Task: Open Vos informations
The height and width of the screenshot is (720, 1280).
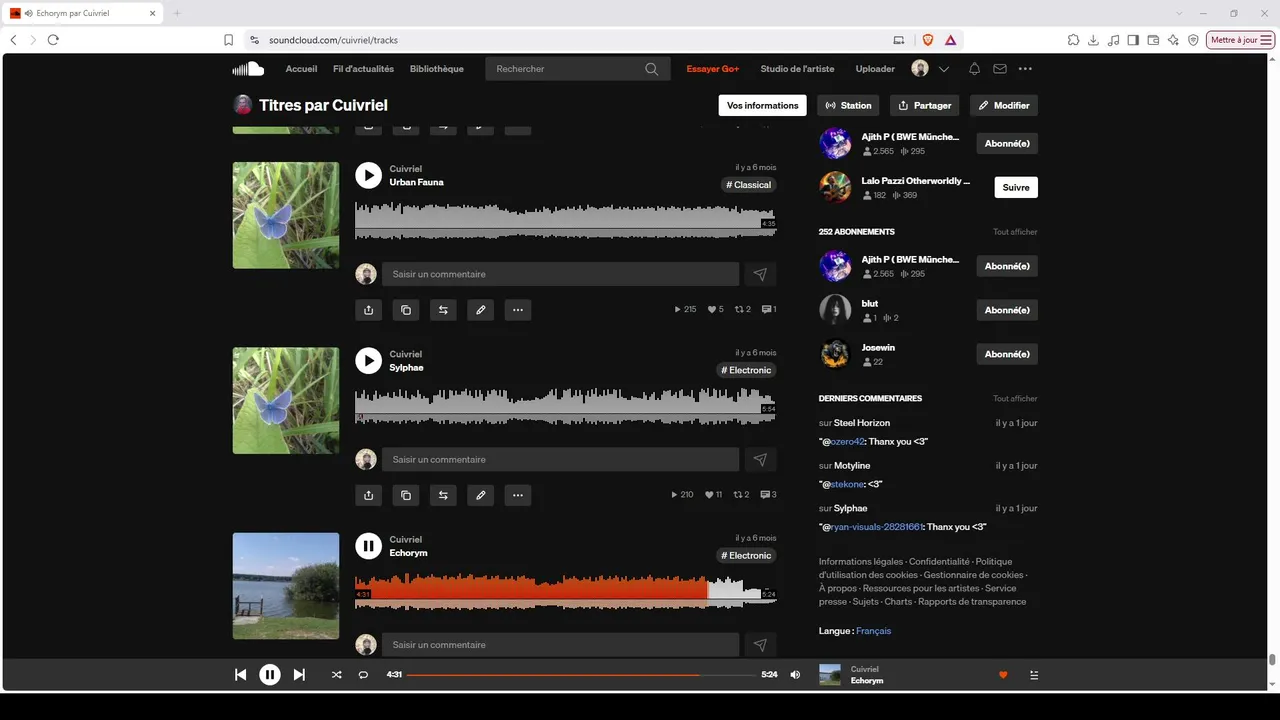Action: [x=763, y=105]
